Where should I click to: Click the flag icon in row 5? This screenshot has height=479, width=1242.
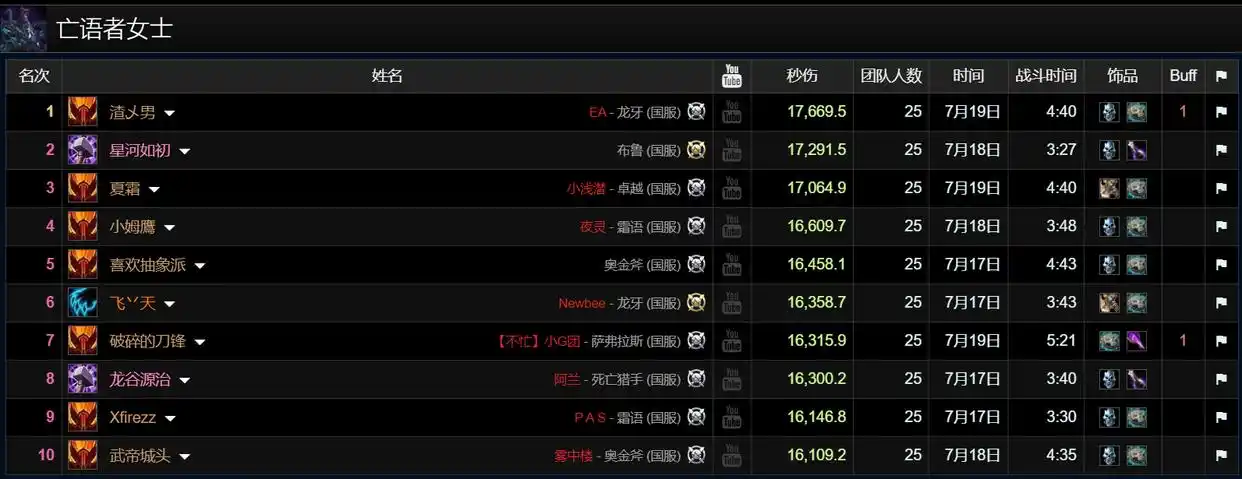tap(1221, 265)
